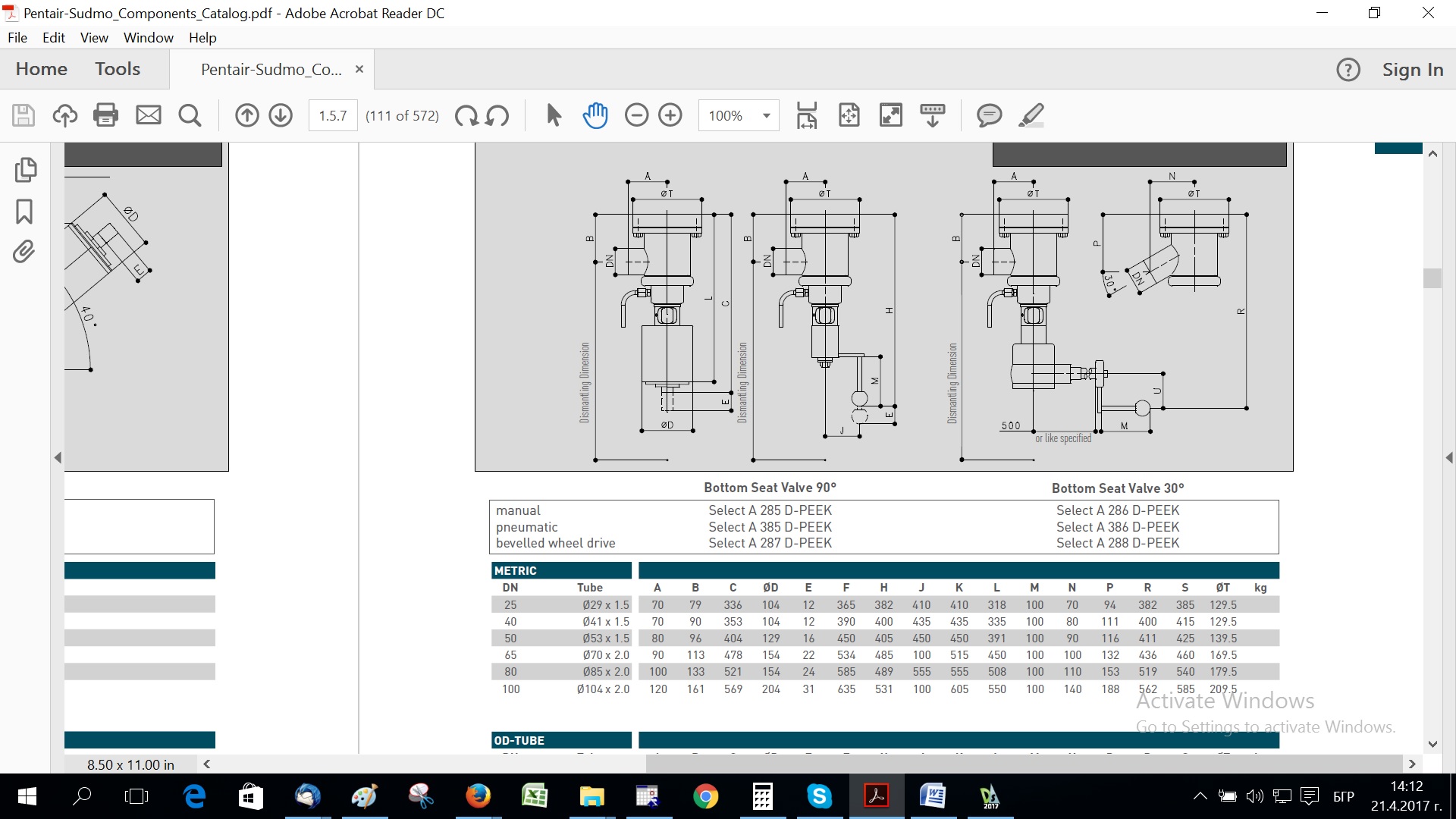The image size is (1456, 819).
Task: Go to next page arrow
Action: pyautogui.click(x=281, y=115)
